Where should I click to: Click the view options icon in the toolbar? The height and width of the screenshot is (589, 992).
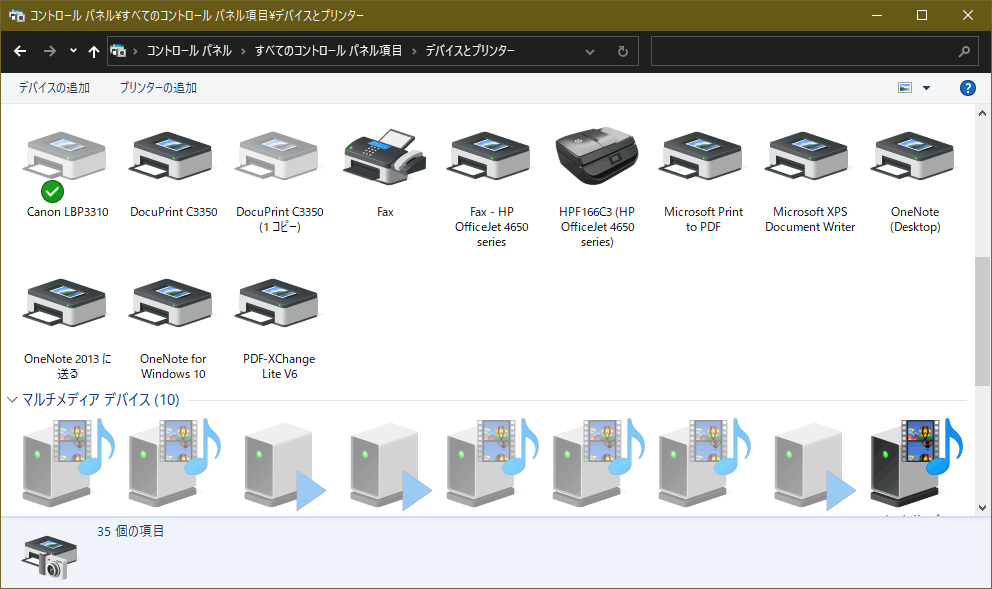coord(905,88)
